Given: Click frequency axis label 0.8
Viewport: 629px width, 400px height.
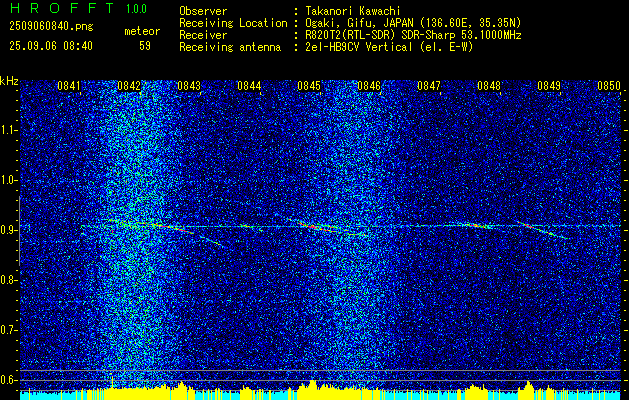Looking at the screenshot, I should click(x=9, y=280).
